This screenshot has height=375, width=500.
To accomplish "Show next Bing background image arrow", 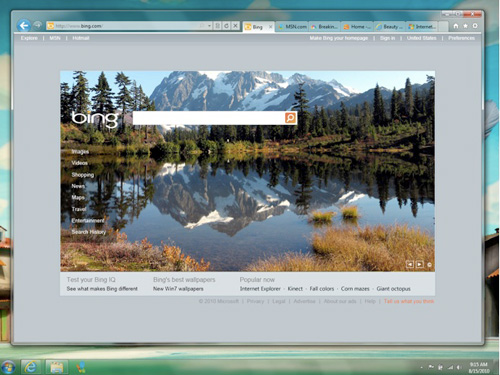I will click(420, 265).
